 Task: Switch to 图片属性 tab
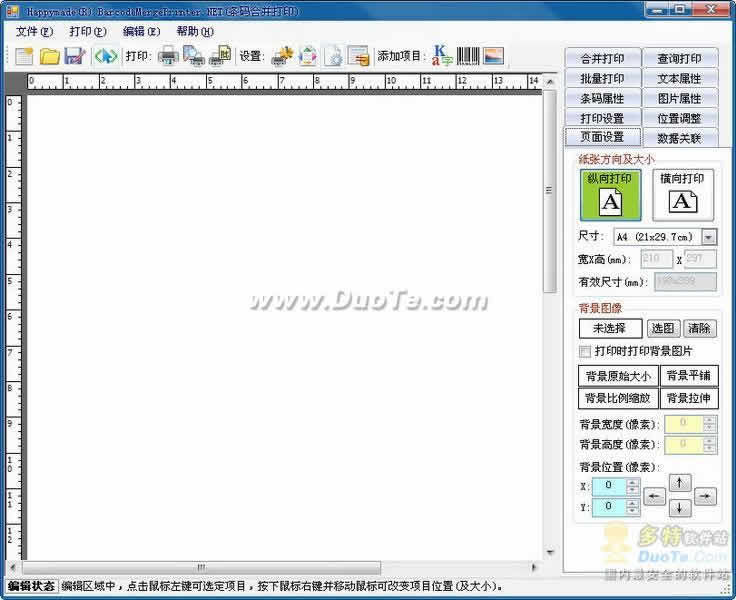(680, 98)
